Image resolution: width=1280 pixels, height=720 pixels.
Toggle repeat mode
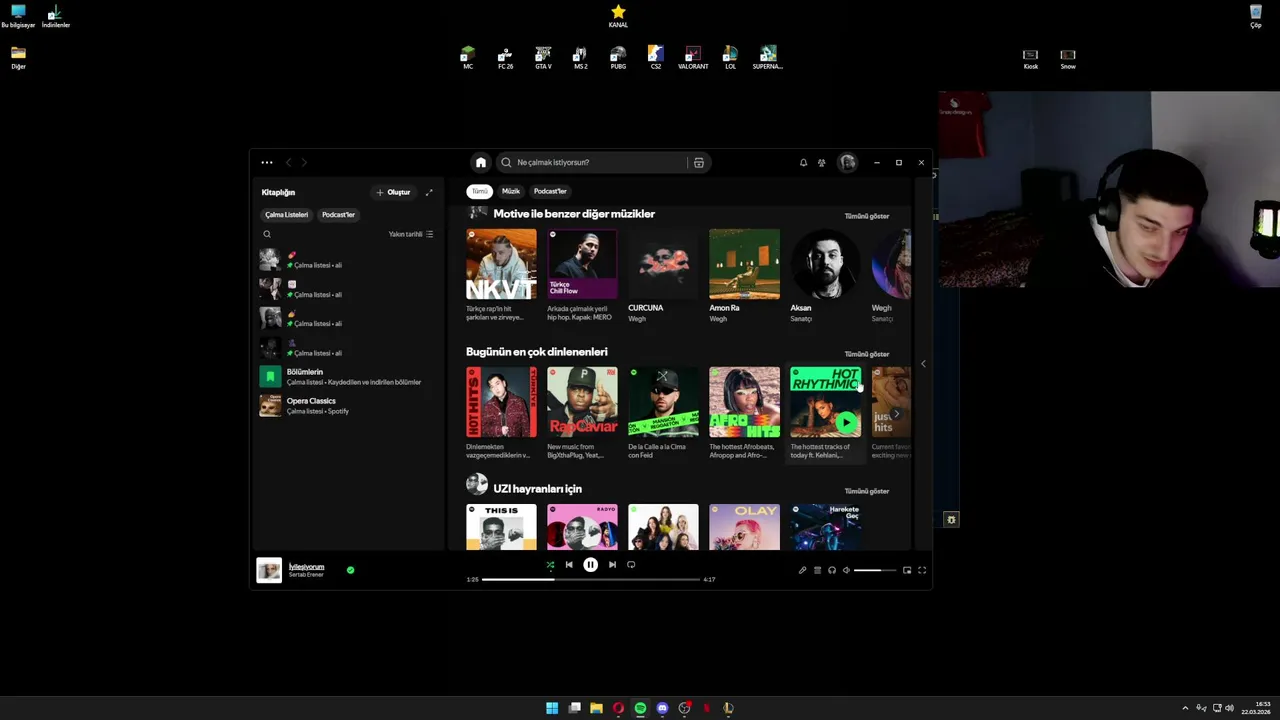pos(631,565)
